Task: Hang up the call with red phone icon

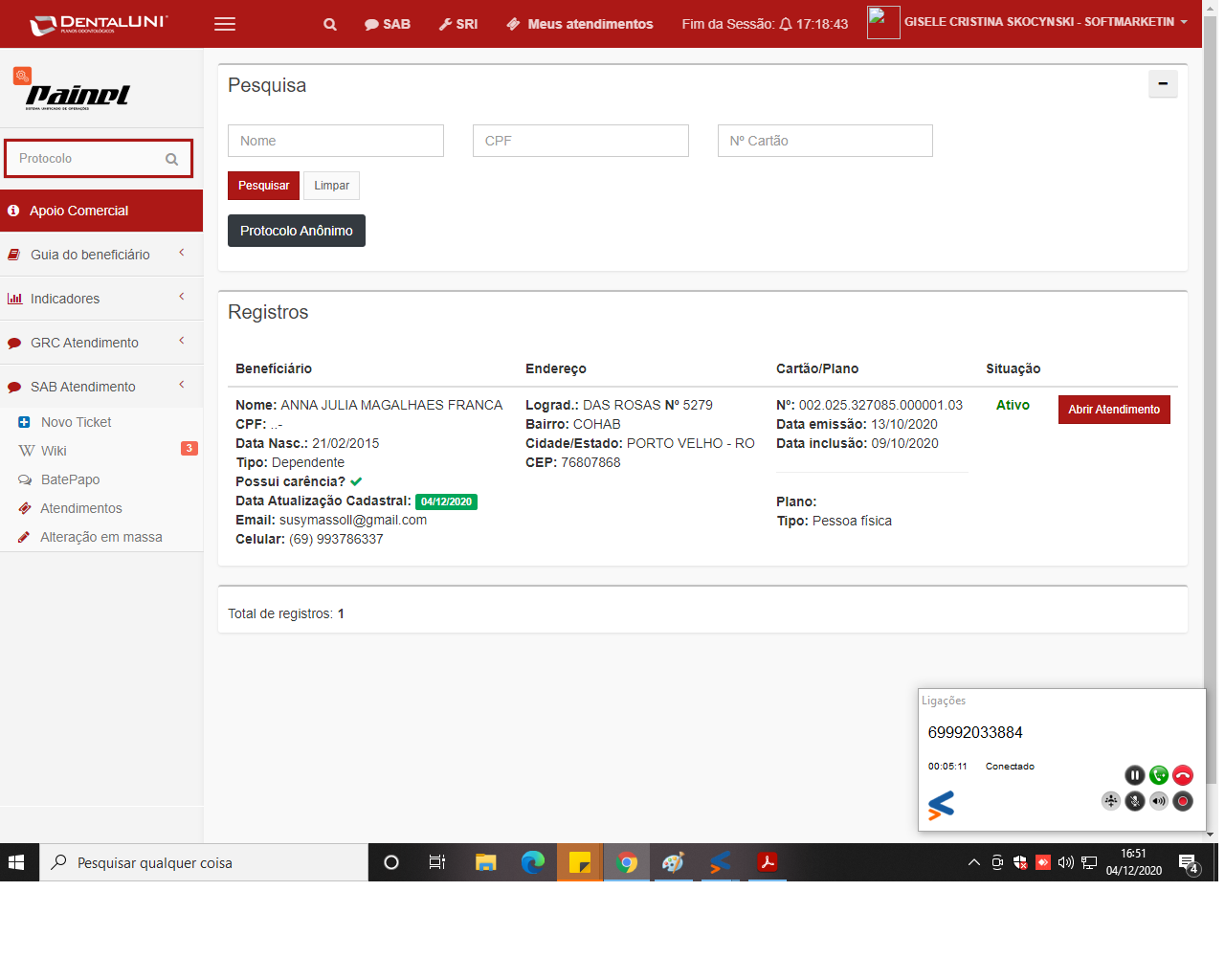Action: [1183, 775]
